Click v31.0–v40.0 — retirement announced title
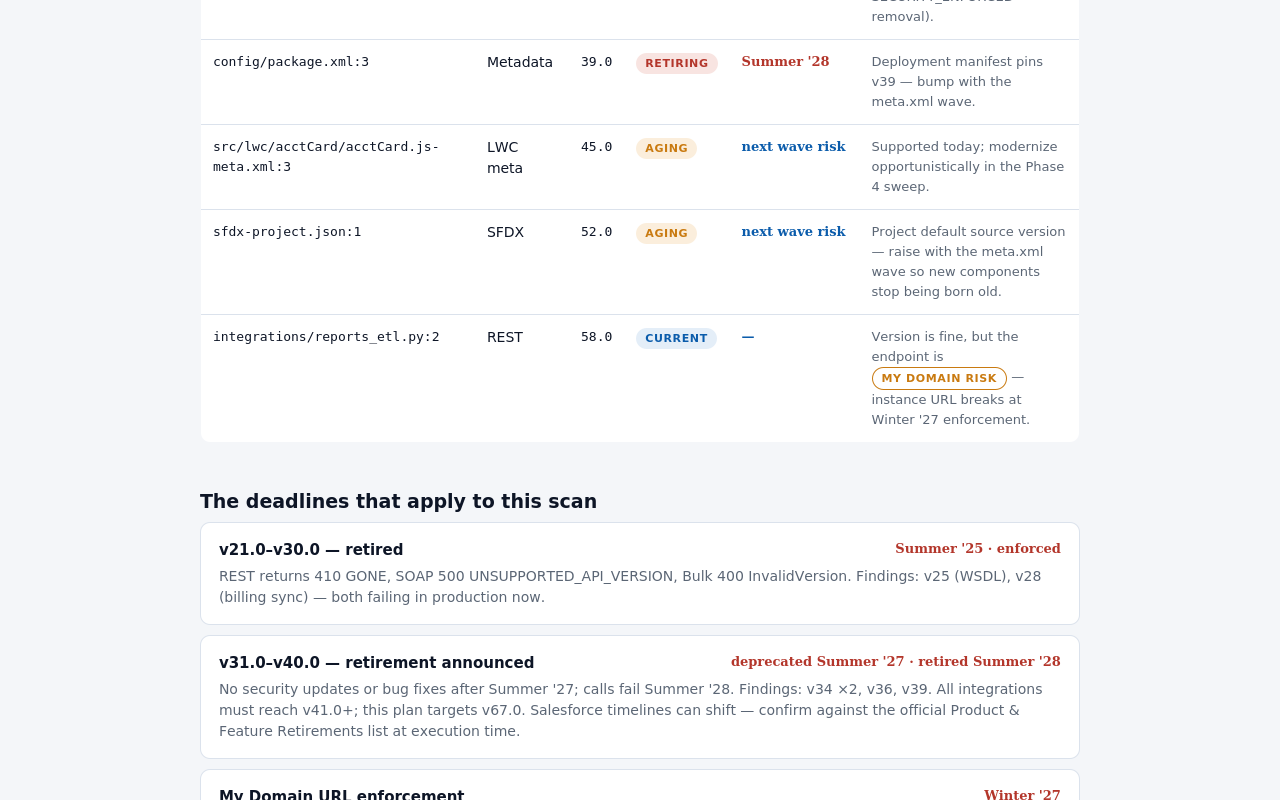Image resolution: width=1280 pixels, height=800 pixels. [x=377, y=663]
